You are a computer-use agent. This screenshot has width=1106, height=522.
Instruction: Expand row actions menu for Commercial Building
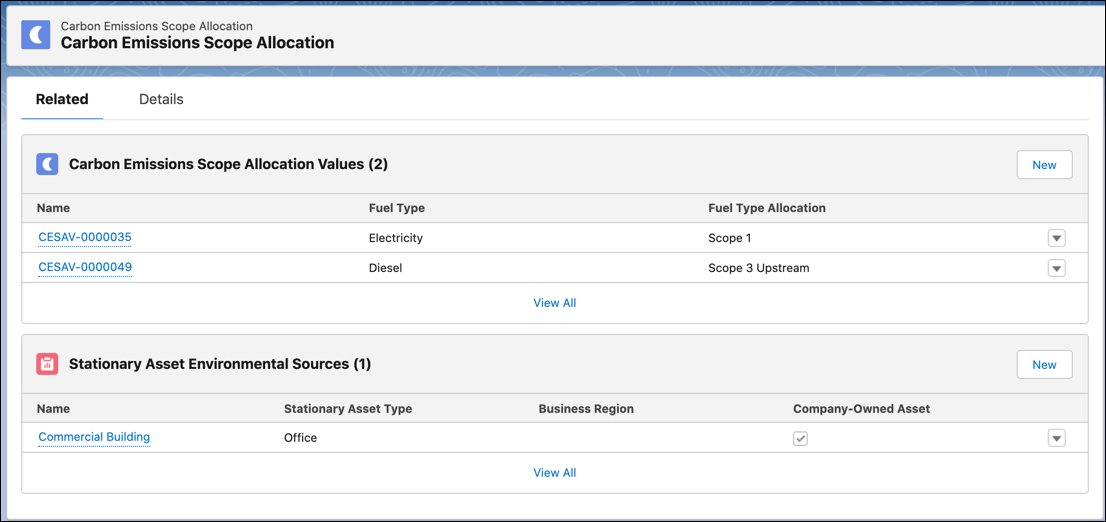click(x=1056, y=438)
